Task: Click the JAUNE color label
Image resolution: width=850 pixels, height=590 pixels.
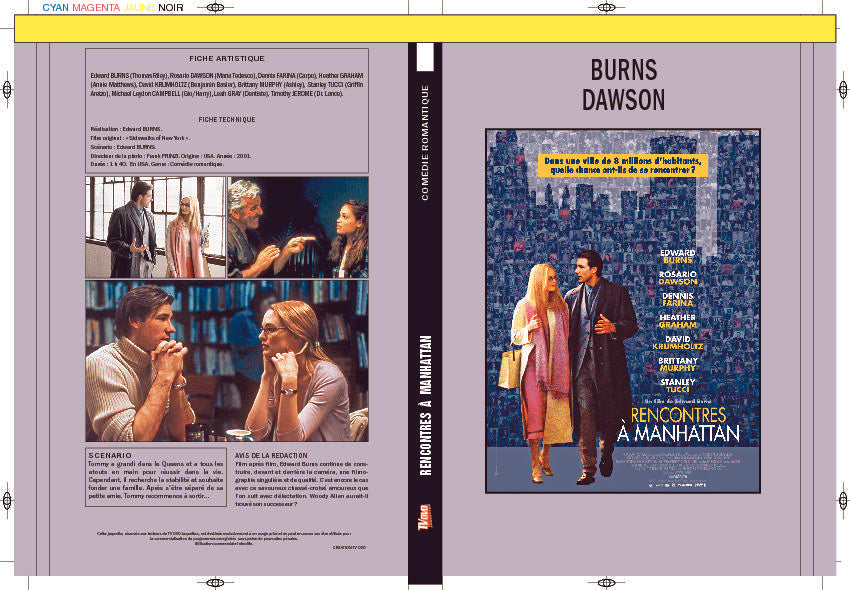Action: 139,8
